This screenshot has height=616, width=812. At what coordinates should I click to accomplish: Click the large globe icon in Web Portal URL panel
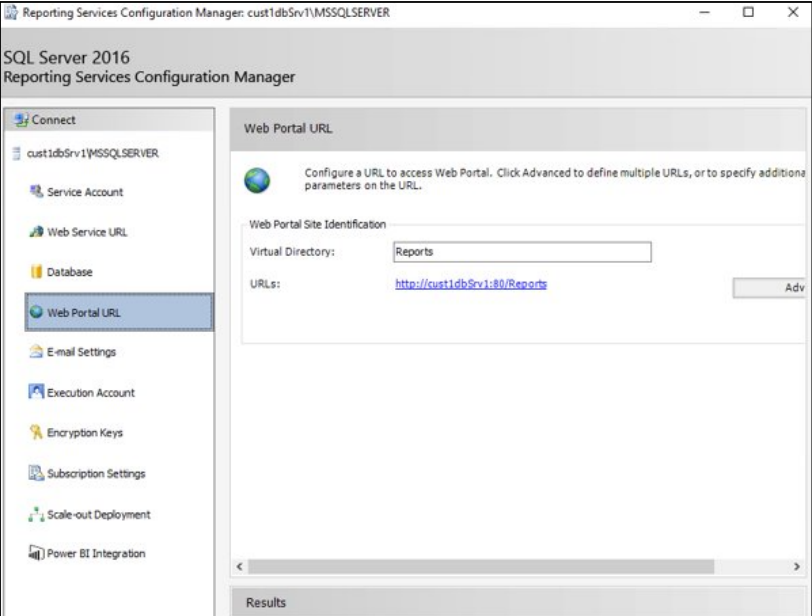pos(257,181)
